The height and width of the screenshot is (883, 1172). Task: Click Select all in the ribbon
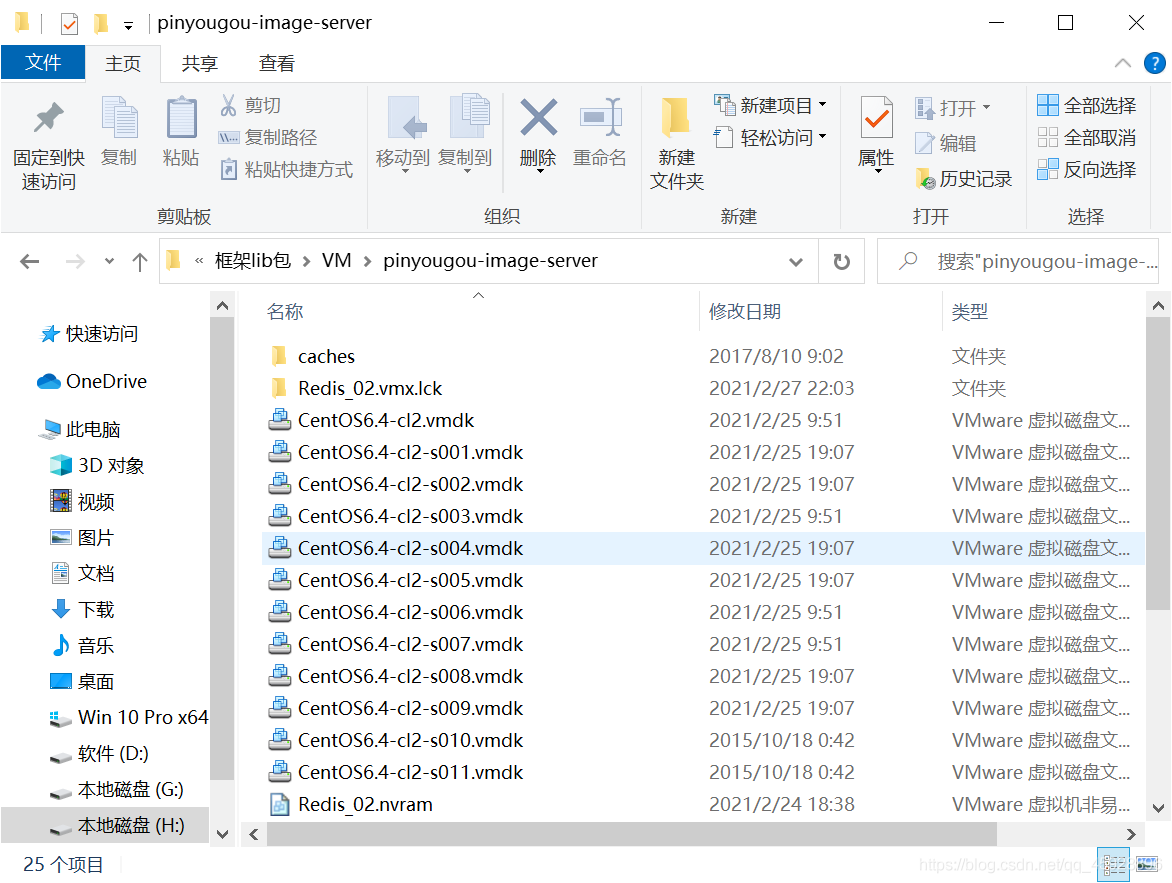tap(1087, 105)
